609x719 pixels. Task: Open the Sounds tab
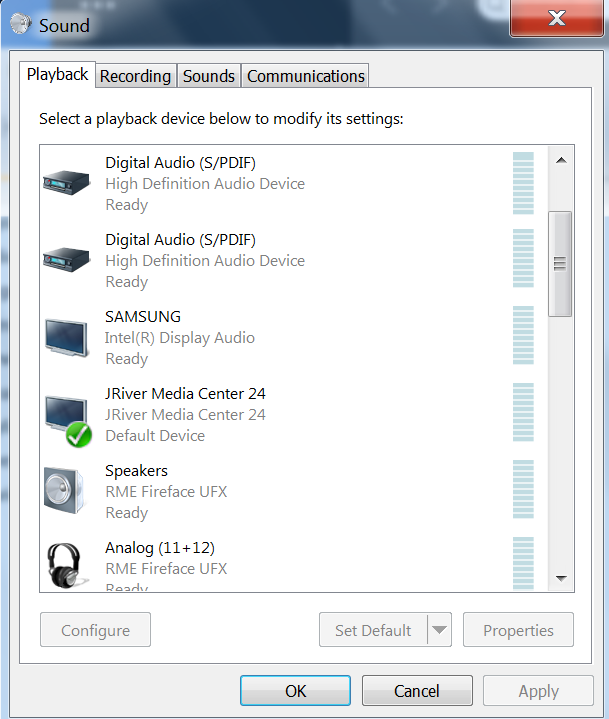[209, 76]
